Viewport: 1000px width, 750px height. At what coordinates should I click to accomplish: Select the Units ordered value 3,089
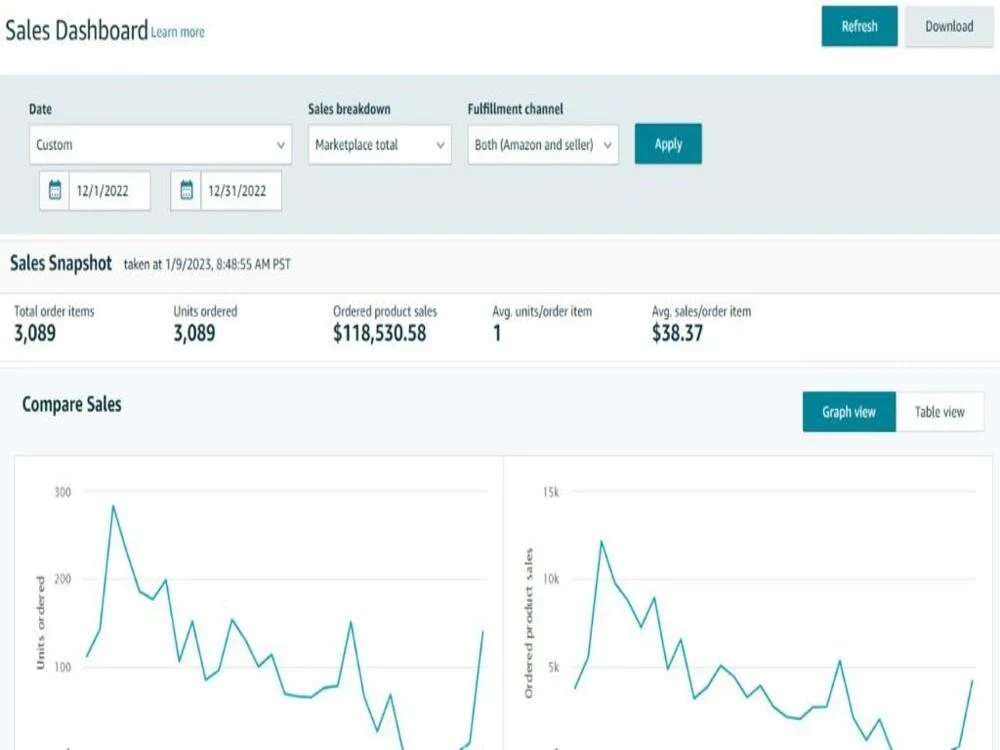point(195,333)
